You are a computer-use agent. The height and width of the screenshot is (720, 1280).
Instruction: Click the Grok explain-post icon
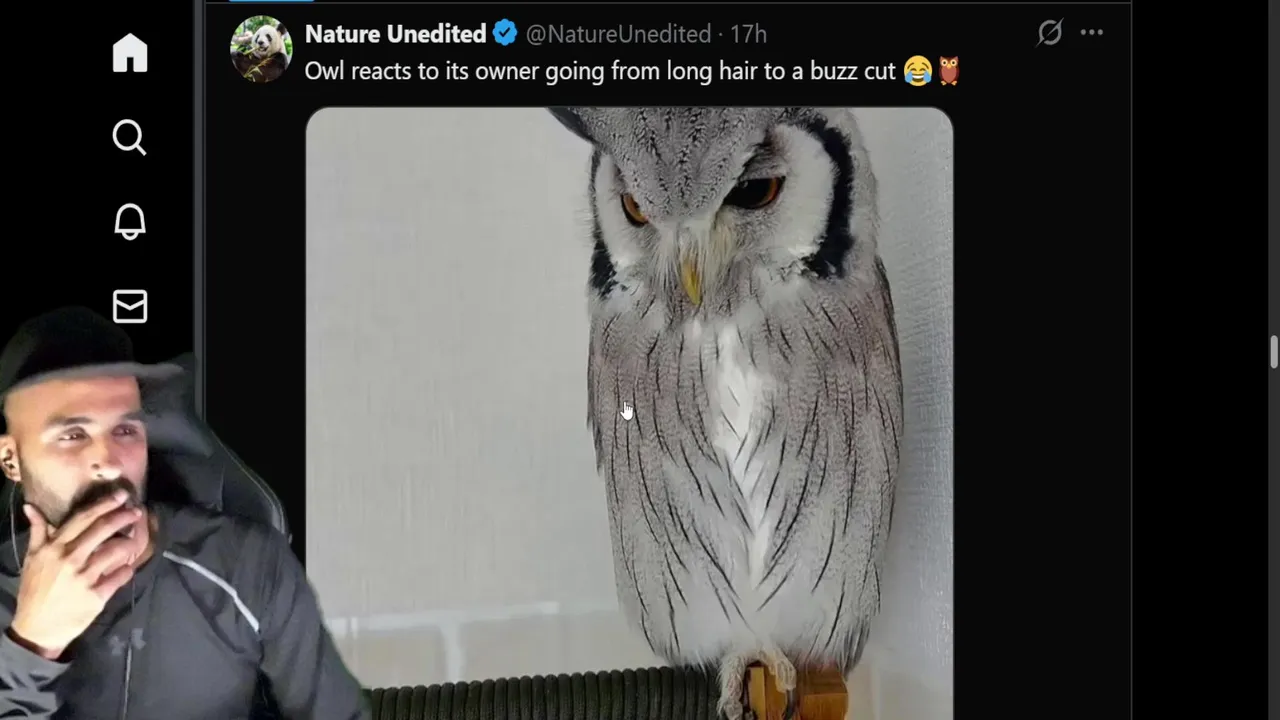1049,33
